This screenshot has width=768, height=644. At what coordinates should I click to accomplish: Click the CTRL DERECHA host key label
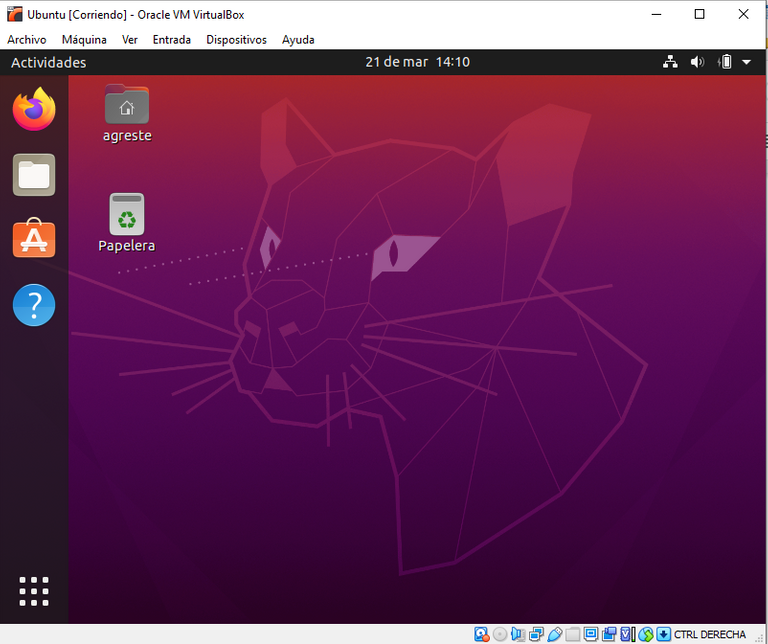click(x=710, y=635)
